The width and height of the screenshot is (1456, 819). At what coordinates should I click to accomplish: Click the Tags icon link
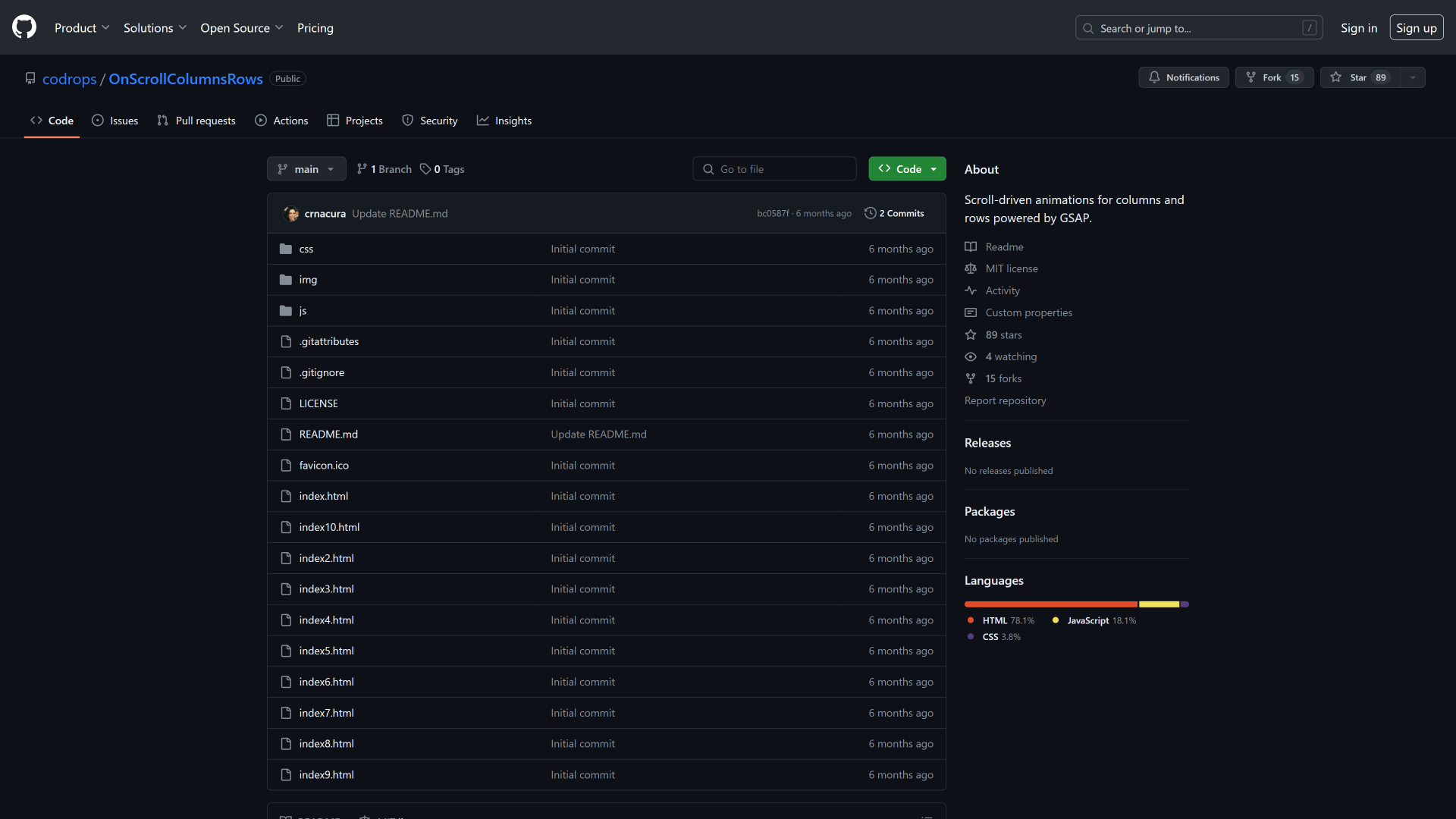pyautogui.click(x=426, y=169)
